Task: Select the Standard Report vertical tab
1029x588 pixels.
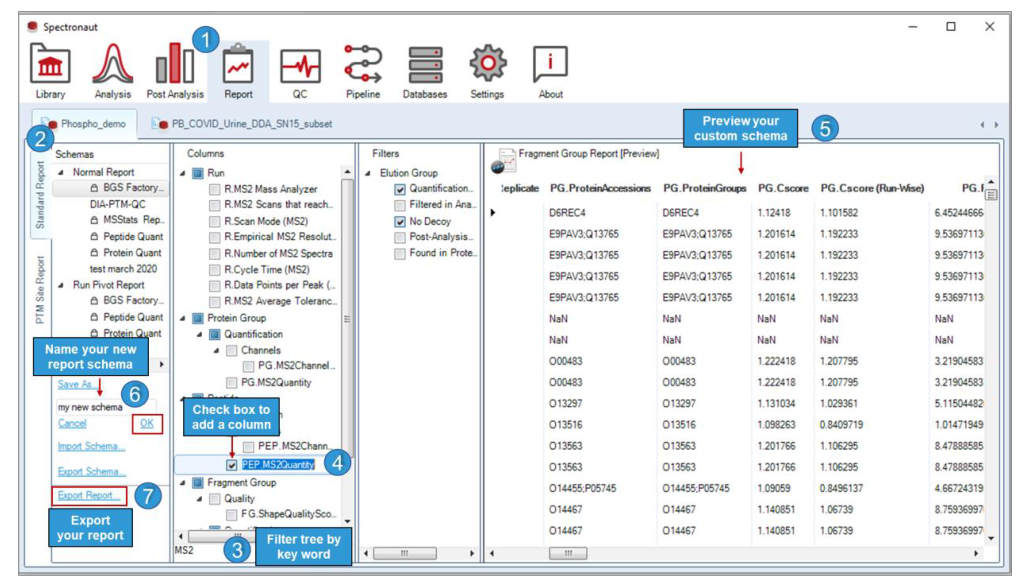Action: click(x=40, y=195)
